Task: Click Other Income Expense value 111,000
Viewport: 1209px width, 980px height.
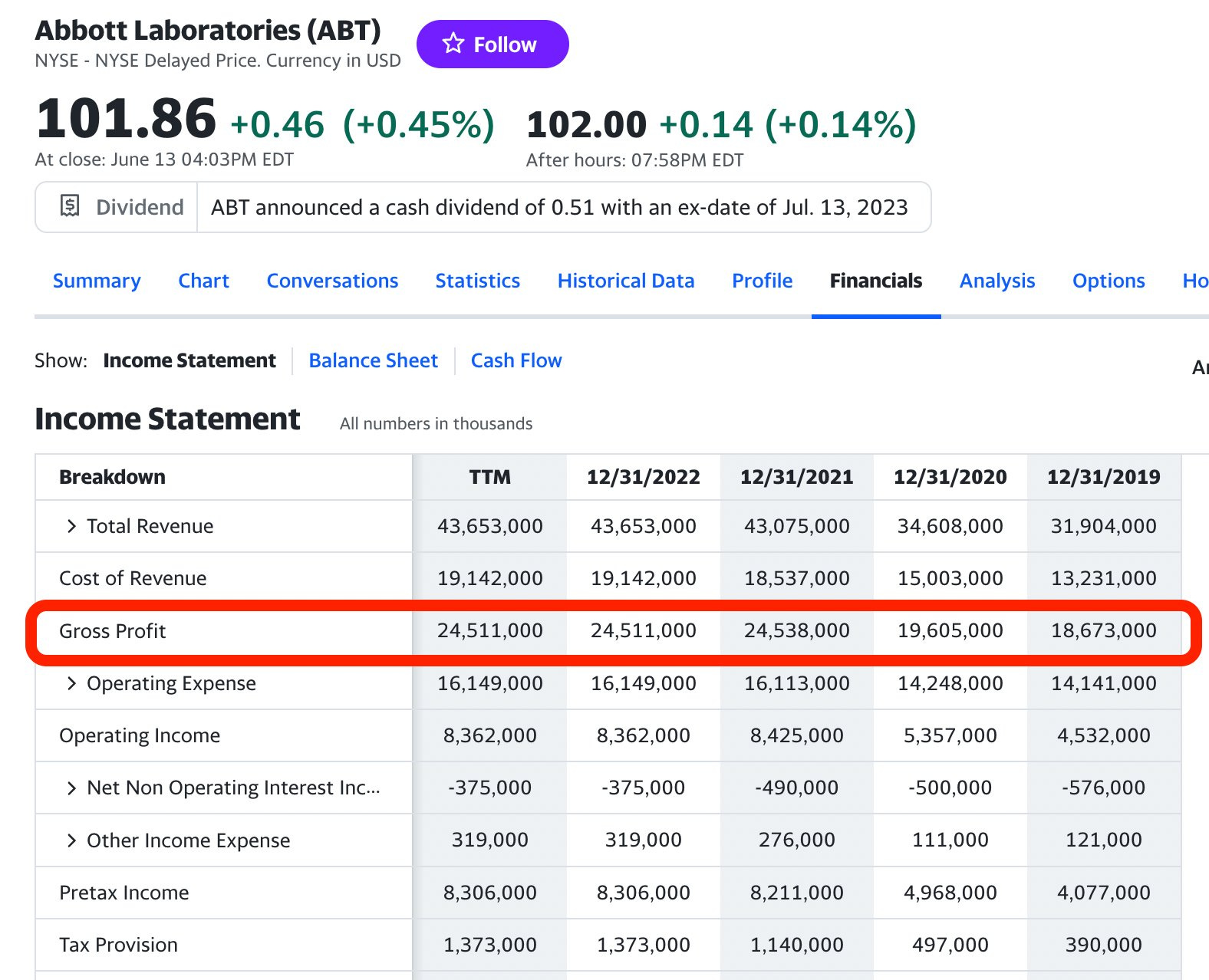Action: coord(950,840)
